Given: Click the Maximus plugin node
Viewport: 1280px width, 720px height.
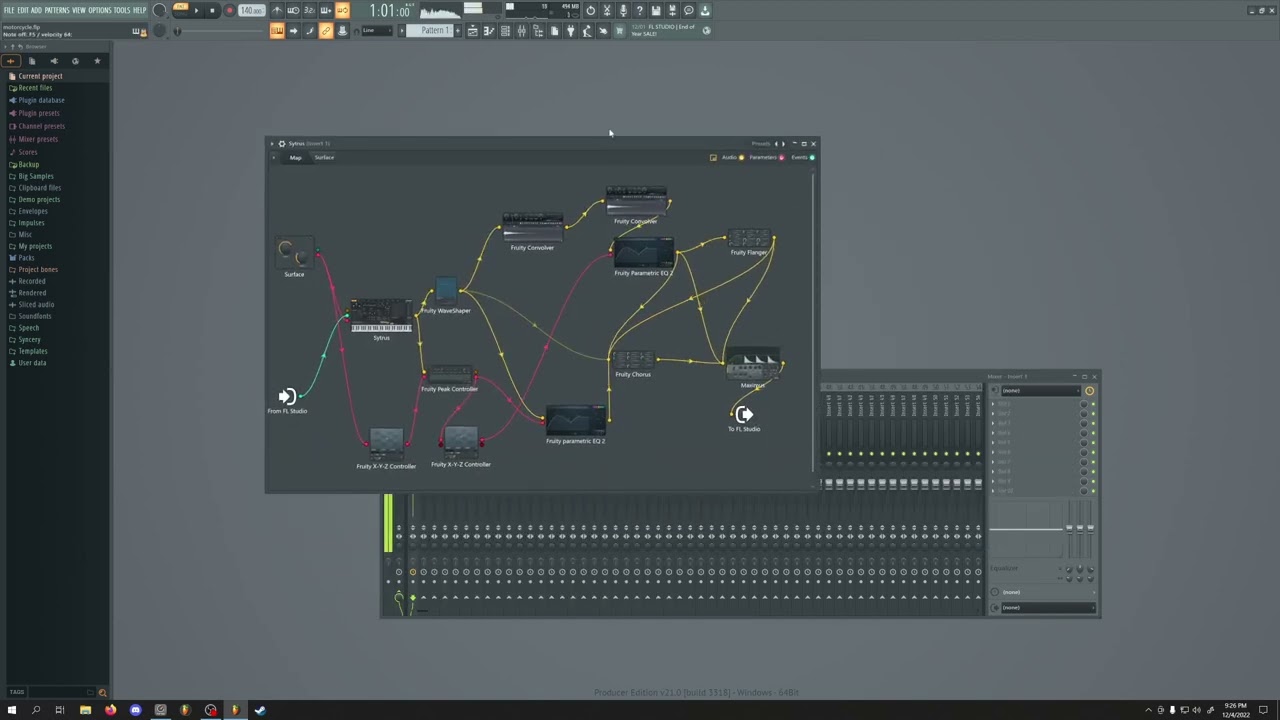Looking at the screenshot, I should [x=753, y=368].
